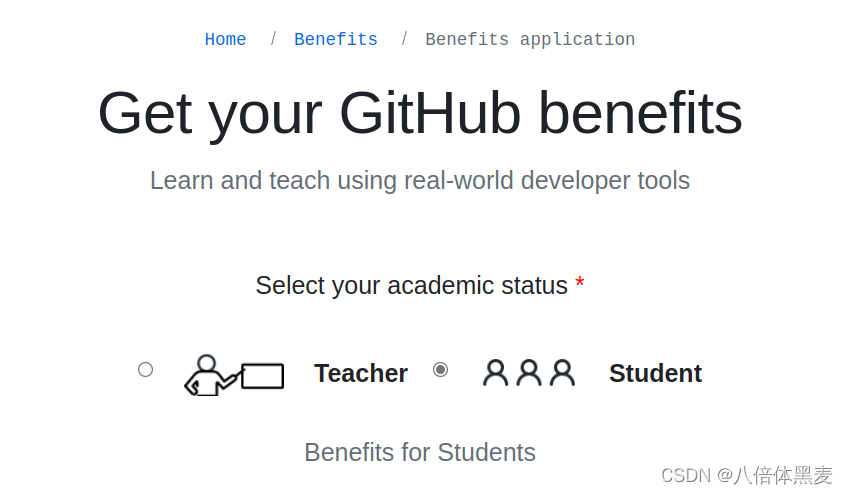Click the 'Get your GitHub benefits' heading
Image resolution: width=848 pixels, height=495 pixels.
420,113
